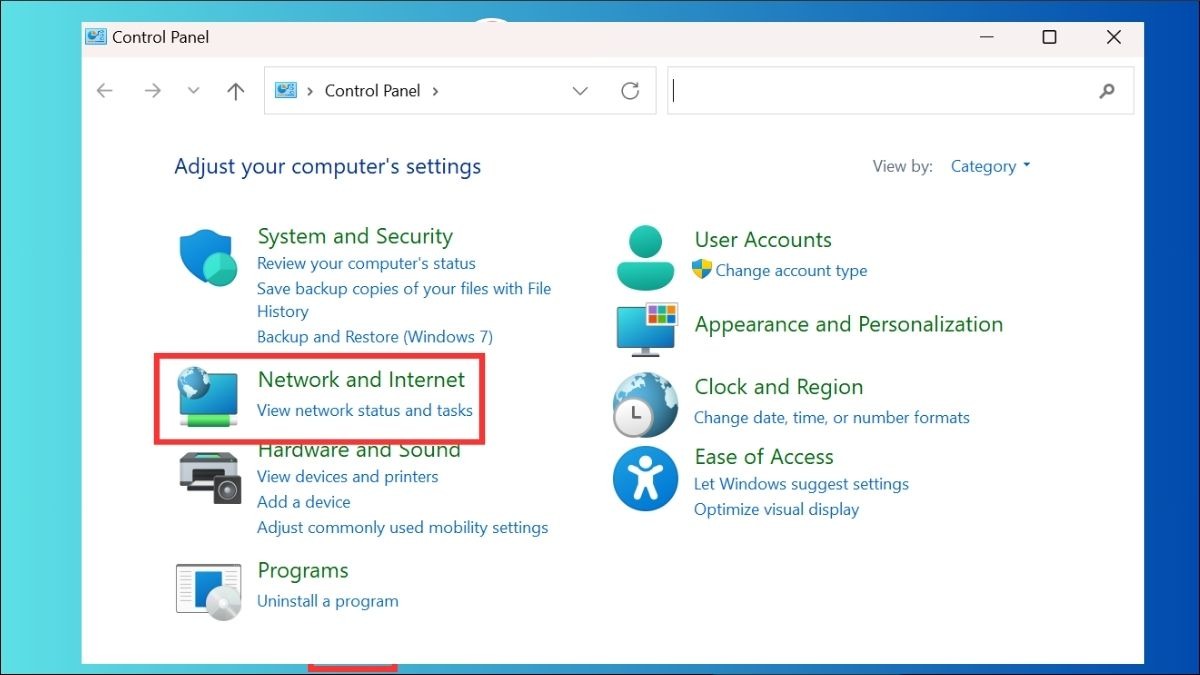1200x675 pixels.
Task: Click the Control Panel icon in the address bar
Action: pyautogui.click(x=286, y=90)
